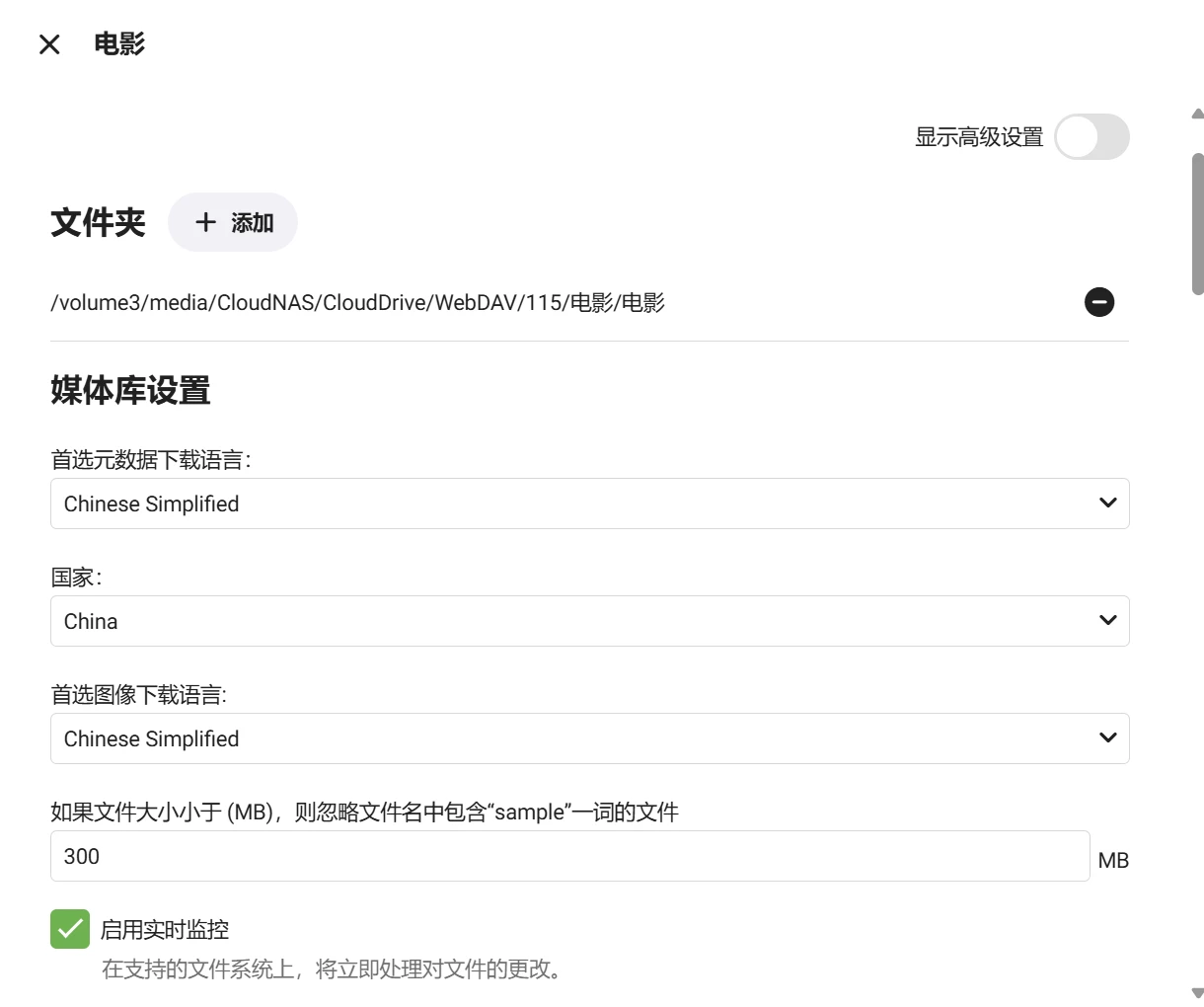Screen dimensions: 1204x1007
Task: Click the 添加 button text
Action: click(x=252, y=223)
